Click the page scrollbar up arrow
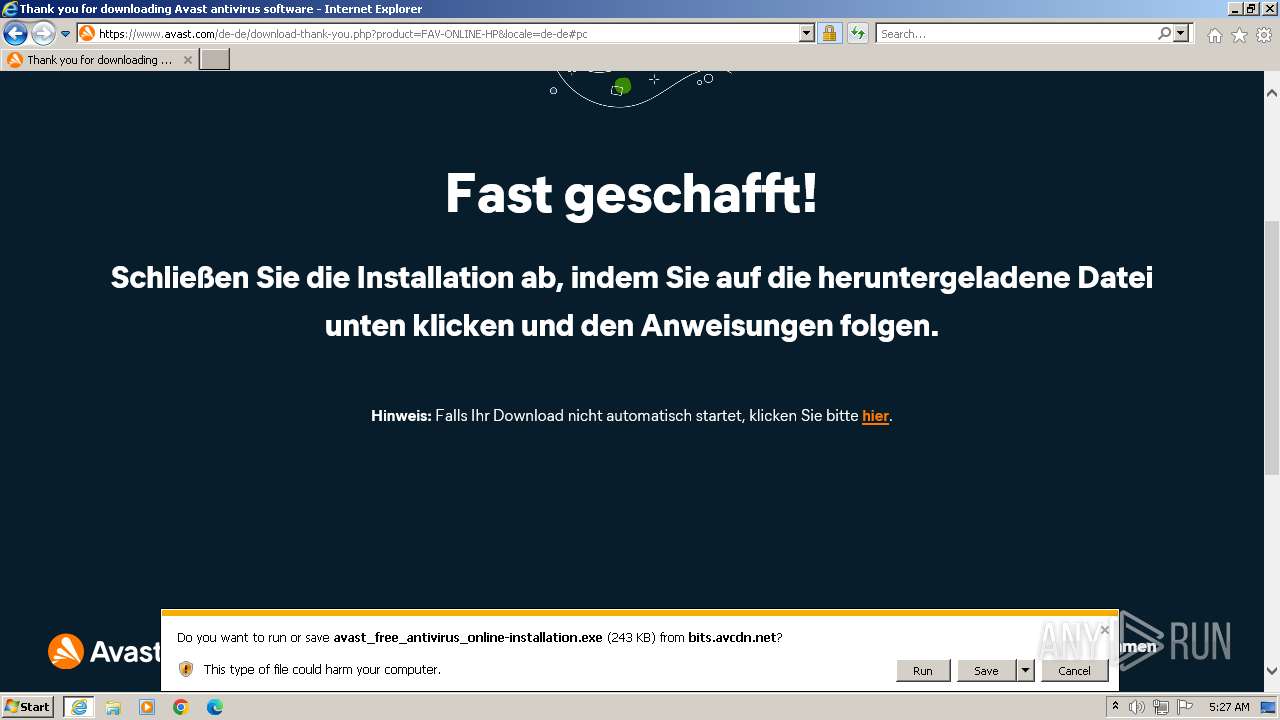 coord(1272,93)
